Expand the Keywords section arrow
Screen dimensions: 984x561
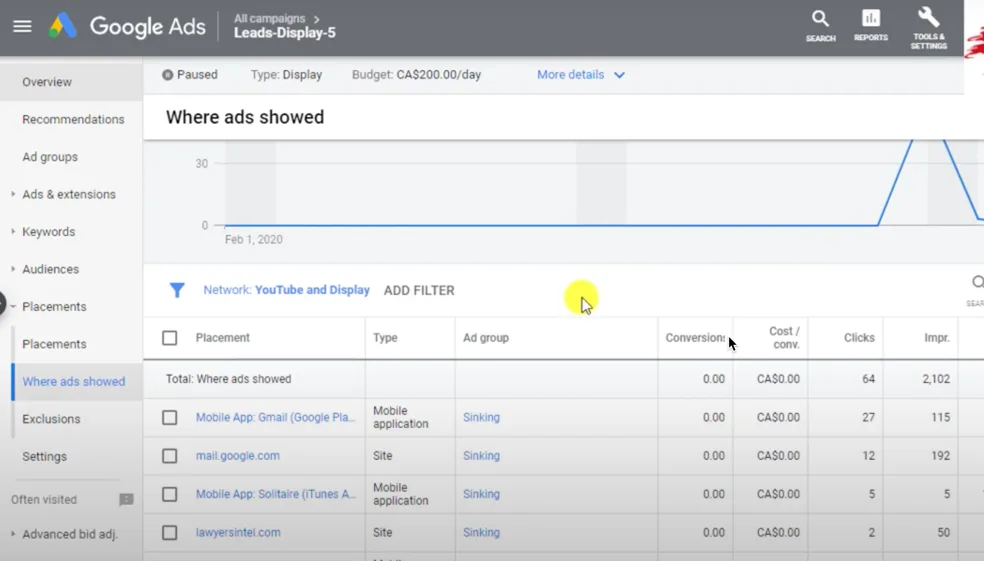coord(13,232)
